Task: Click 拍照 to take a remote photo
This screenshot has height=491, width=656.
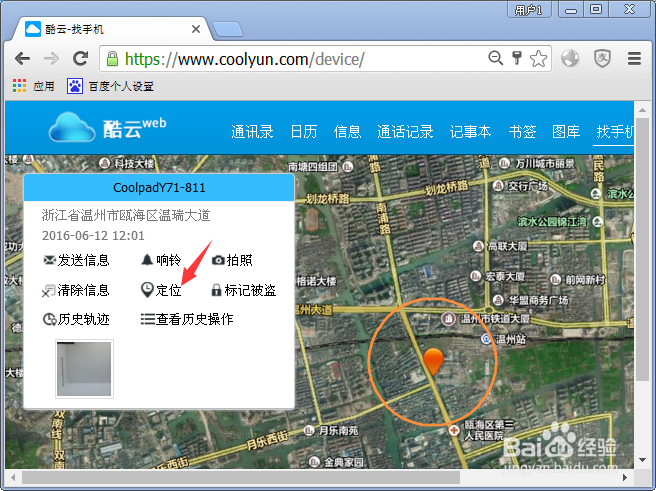Action: (x=232, y=260)
